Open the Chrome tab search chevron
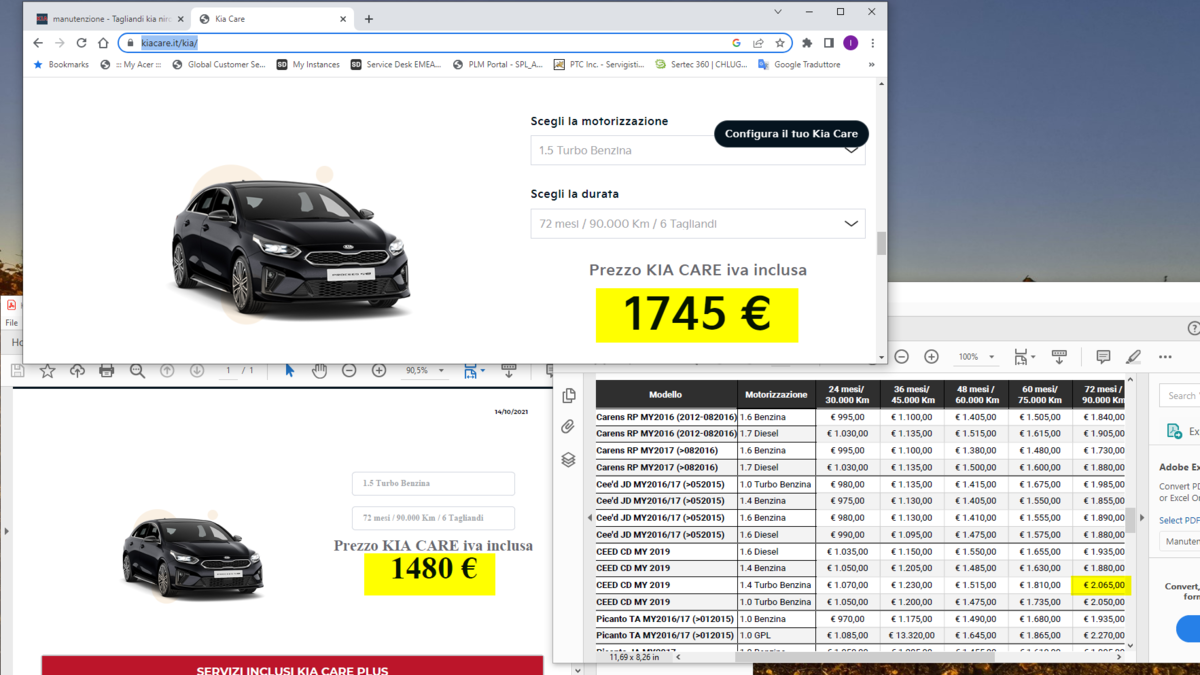This screenshot has width=1200, height=675. click(778, 12)
